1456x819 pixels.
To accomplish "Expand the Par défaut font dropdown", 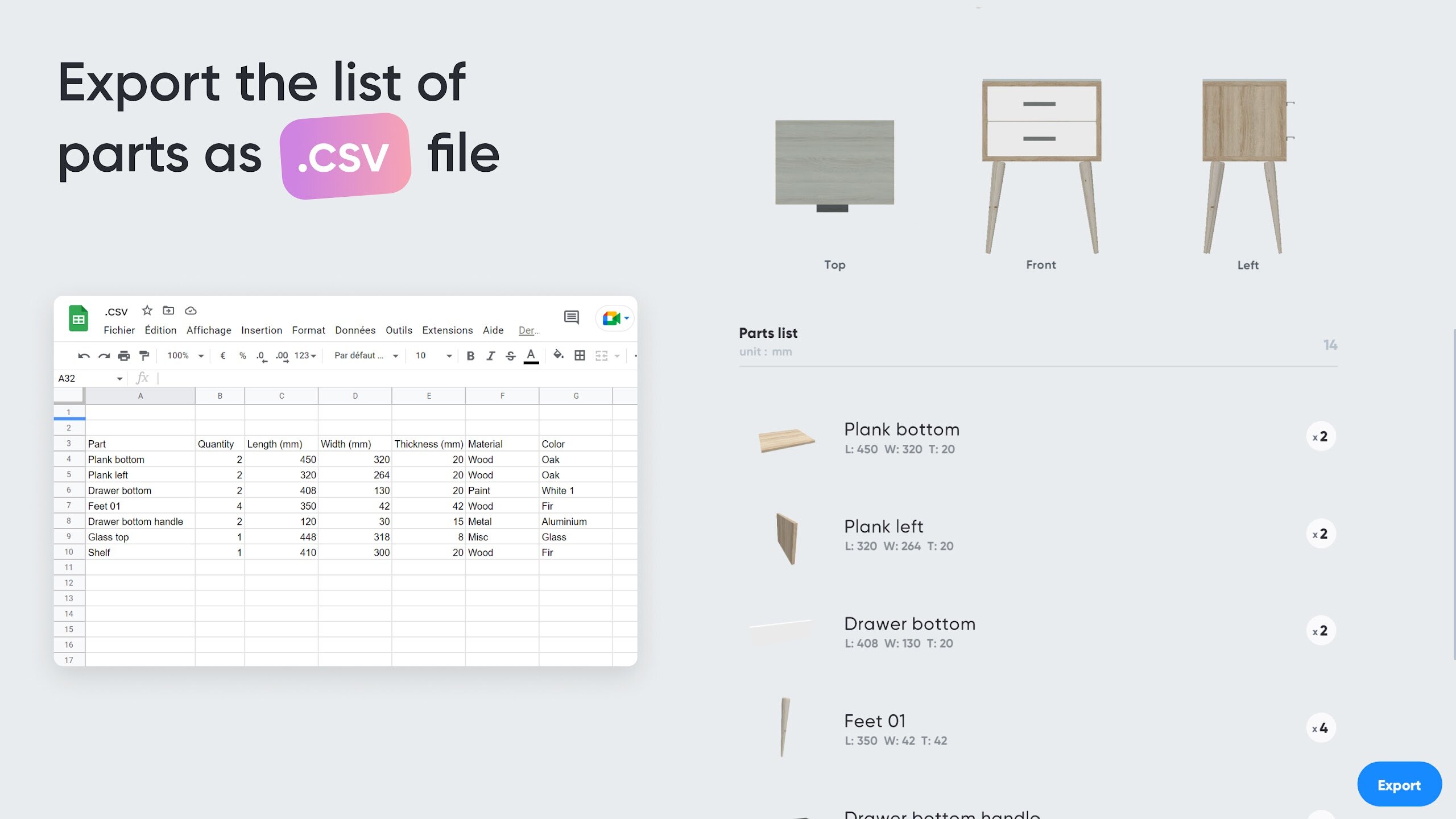I will [x=366, y=356].
